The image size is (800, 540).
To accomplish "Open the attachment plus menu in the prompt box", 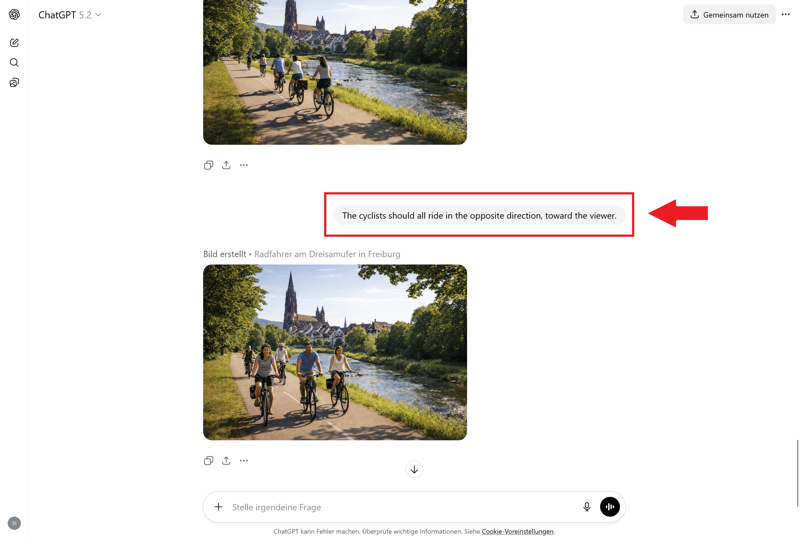I will pos(219,507).
